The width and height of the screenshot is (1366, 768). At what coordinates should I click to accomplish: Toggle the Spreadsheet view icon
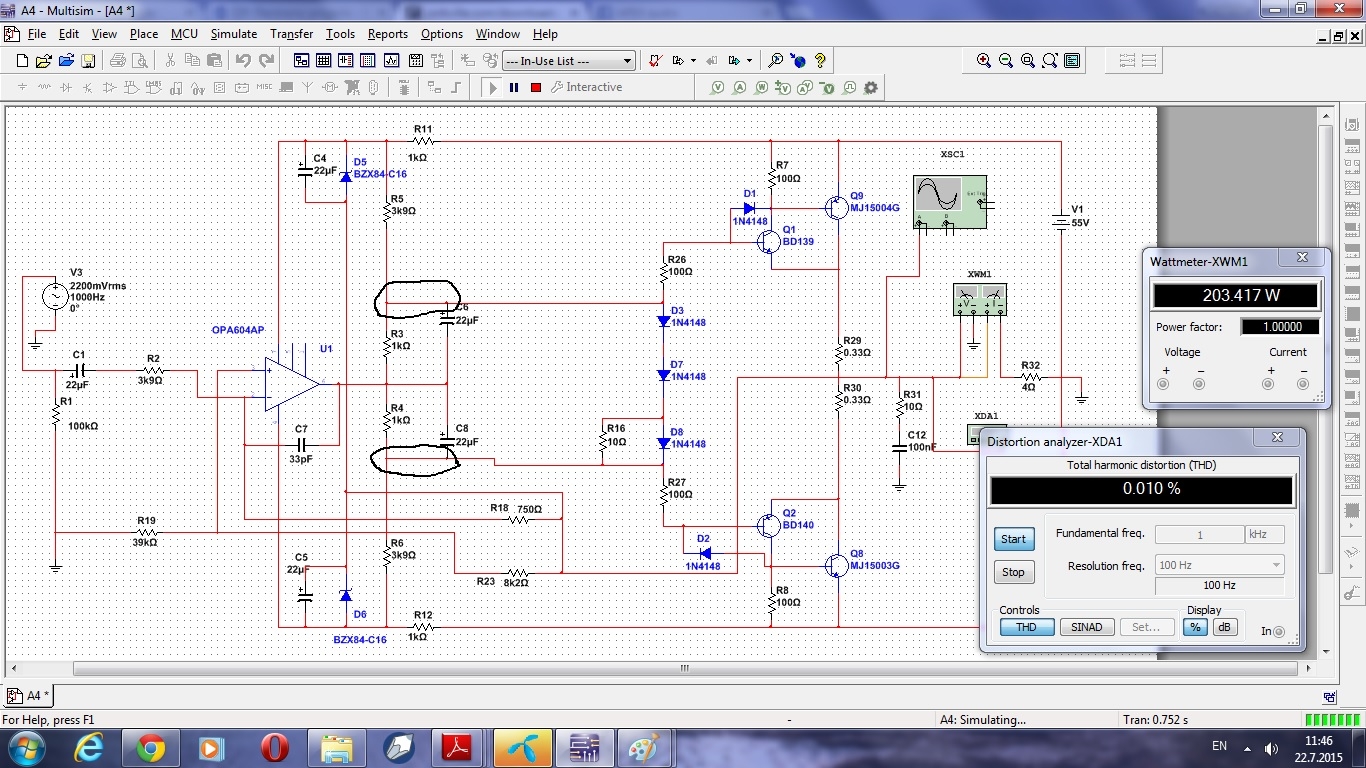click(x=323, y=61)
